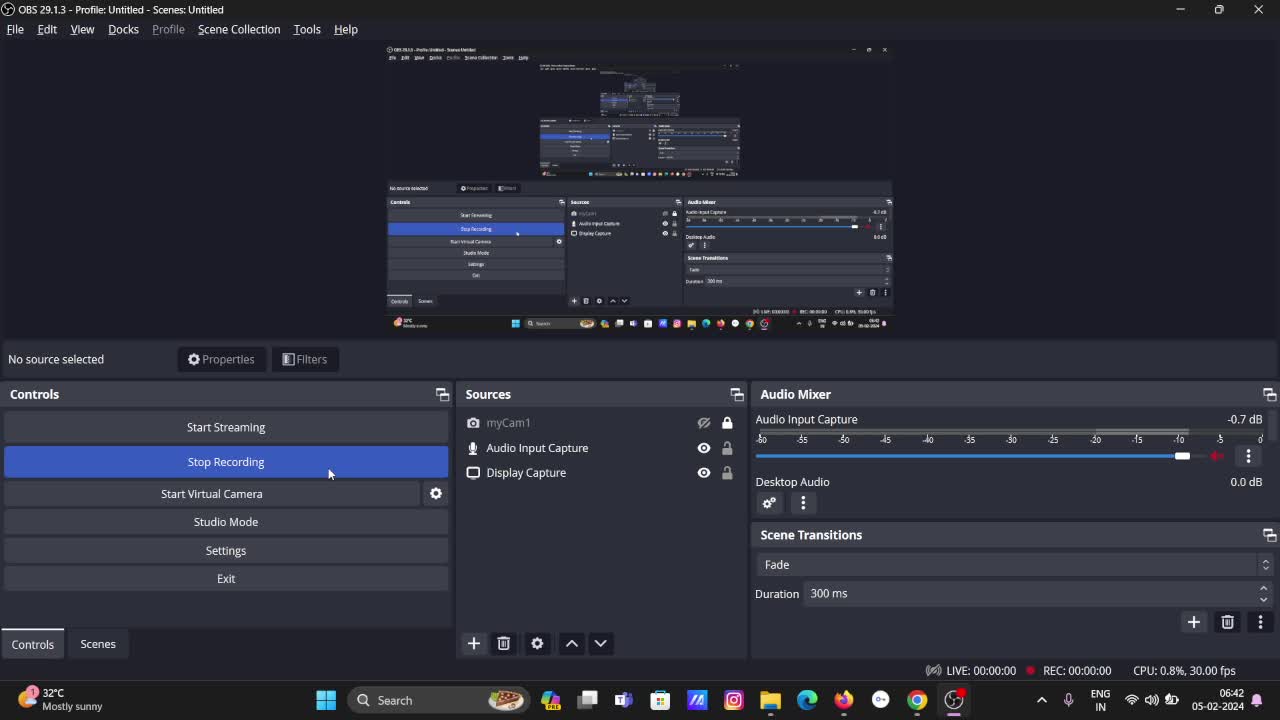This screenshot has width=1280, height=720.
Task: Click the Exit button
Action: coord(226,579)
